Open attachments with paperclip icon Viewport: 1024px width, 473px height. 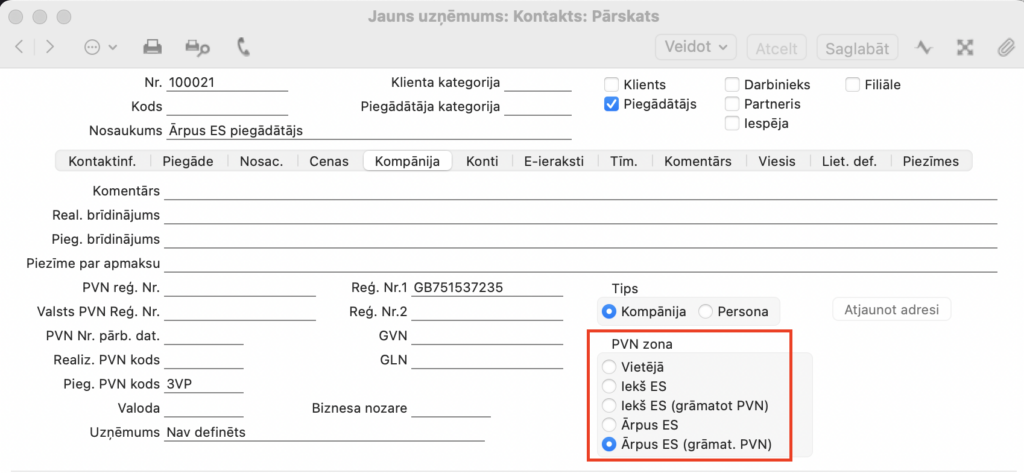(x=1004, y=47)
